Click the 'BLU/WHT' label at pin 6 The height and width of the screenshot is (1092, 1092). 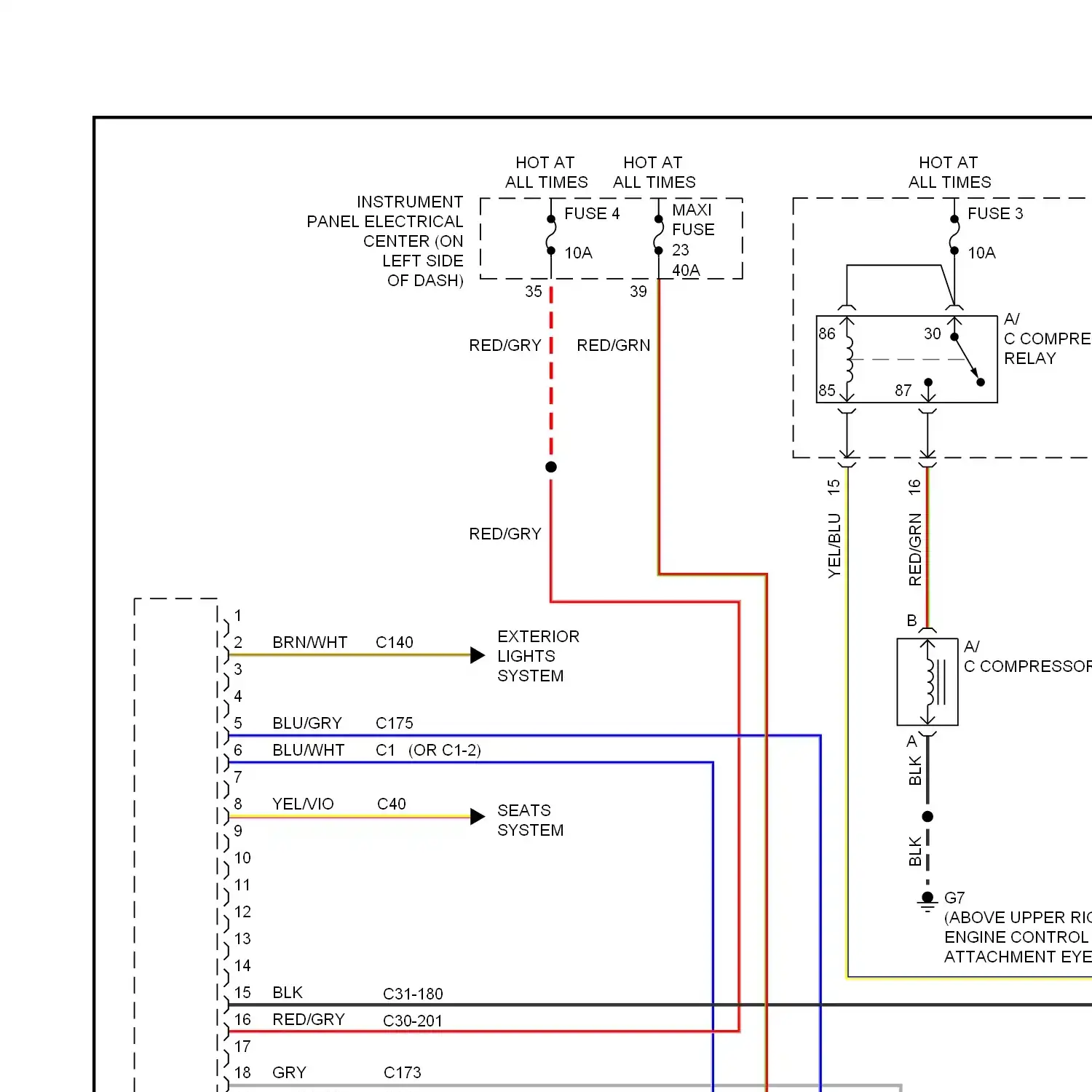coord(309,750)
